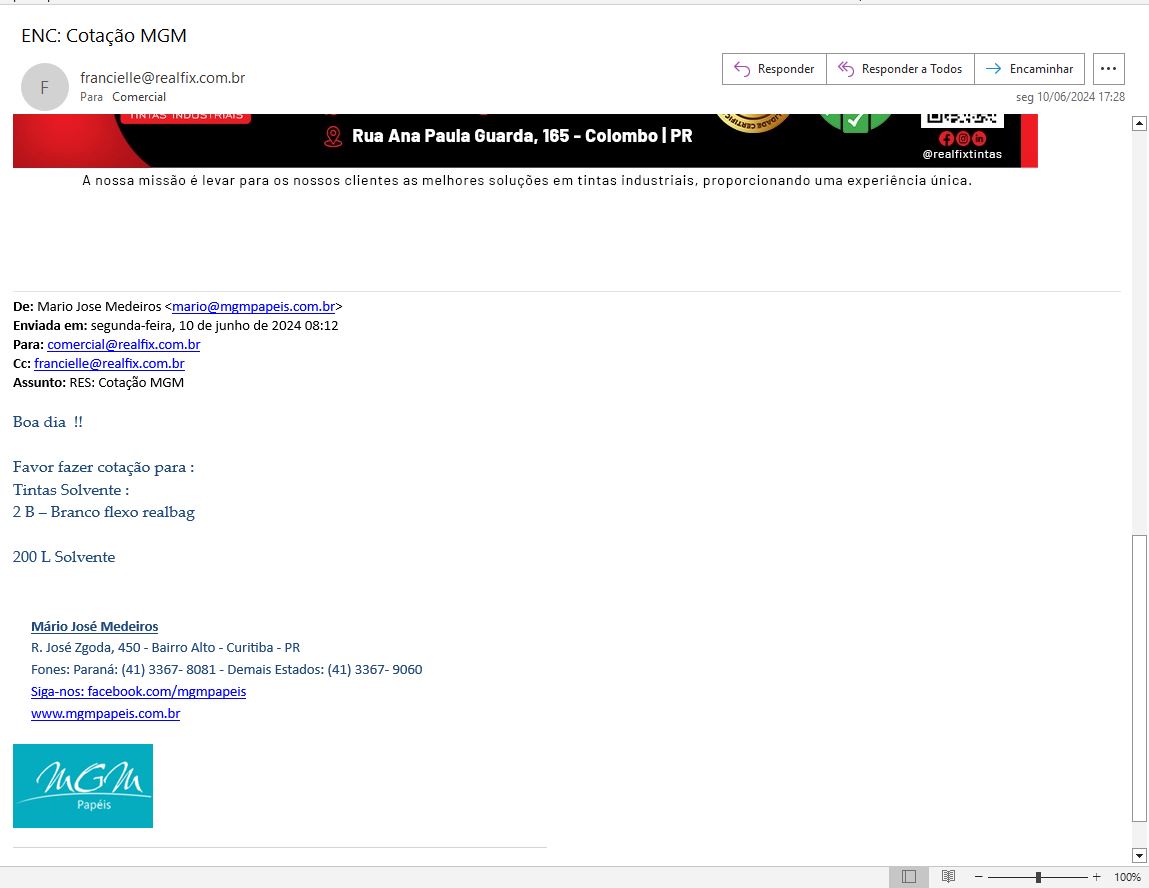Switch to Normal view in status bar
This screenshot has height=888, width=1149.
click(x=908, y=877)
